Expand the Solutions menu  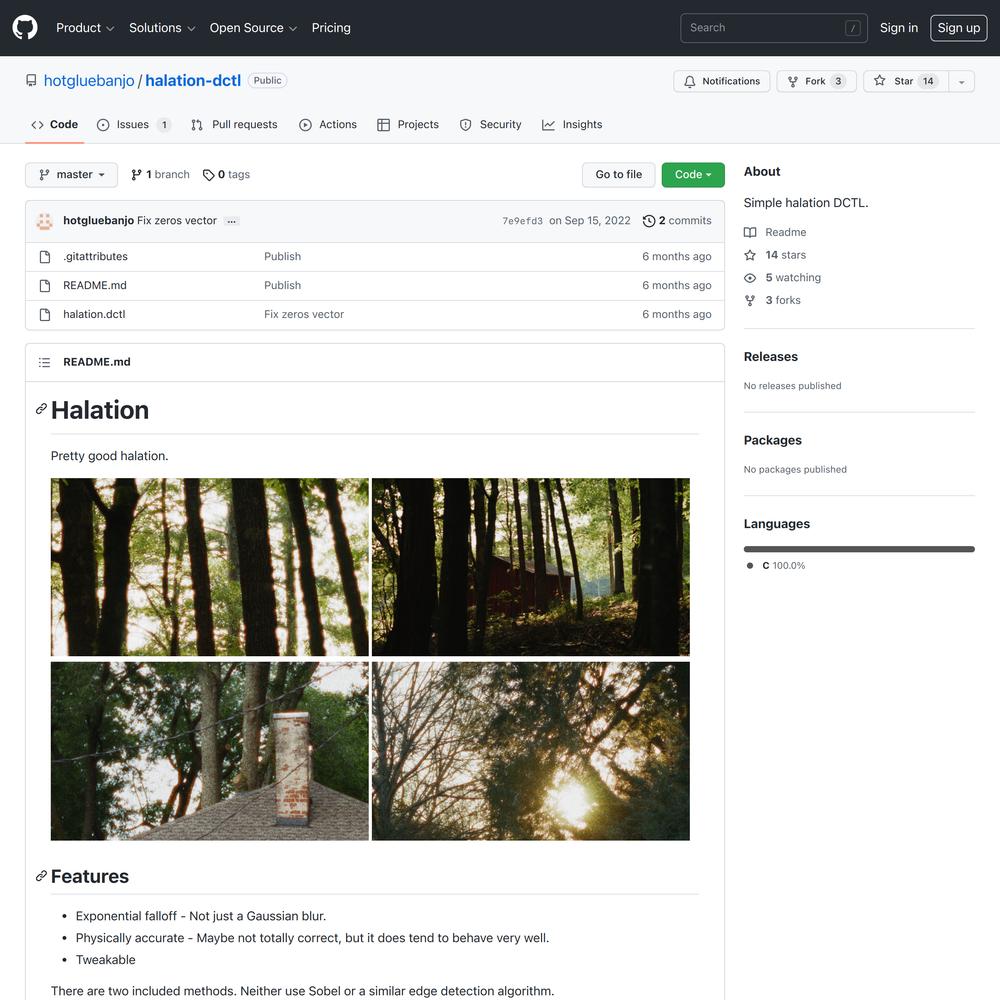coord(162,28)
